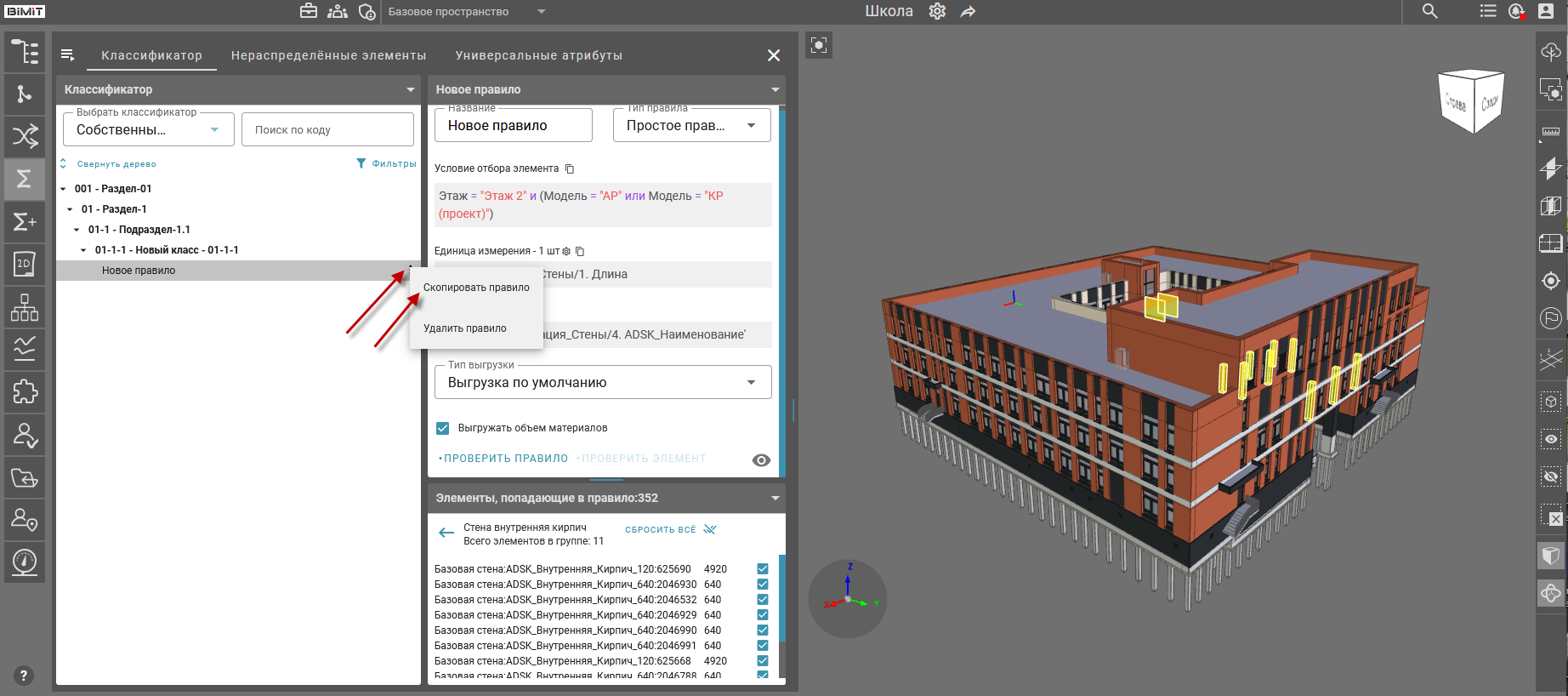Screen dimensions: 1568x696
Task: Select Скопировать правило from context menu
Action: pyautogui.click(x=476, y=288)
